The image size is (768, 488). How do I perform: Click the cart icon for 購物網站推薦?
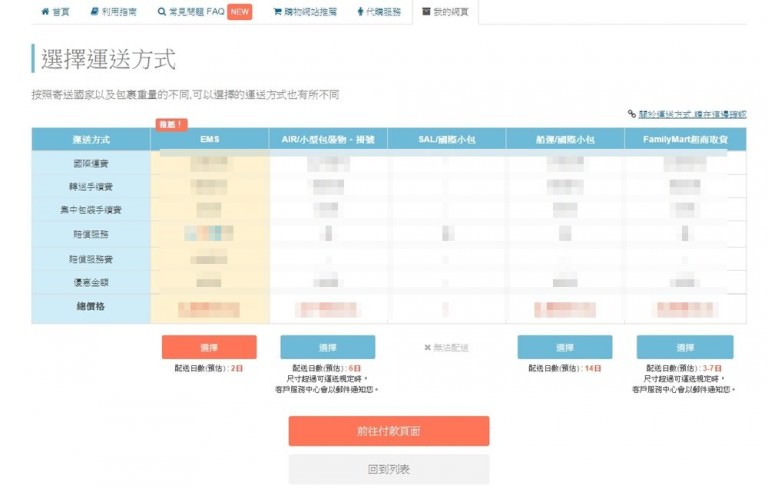coord(277,12)
